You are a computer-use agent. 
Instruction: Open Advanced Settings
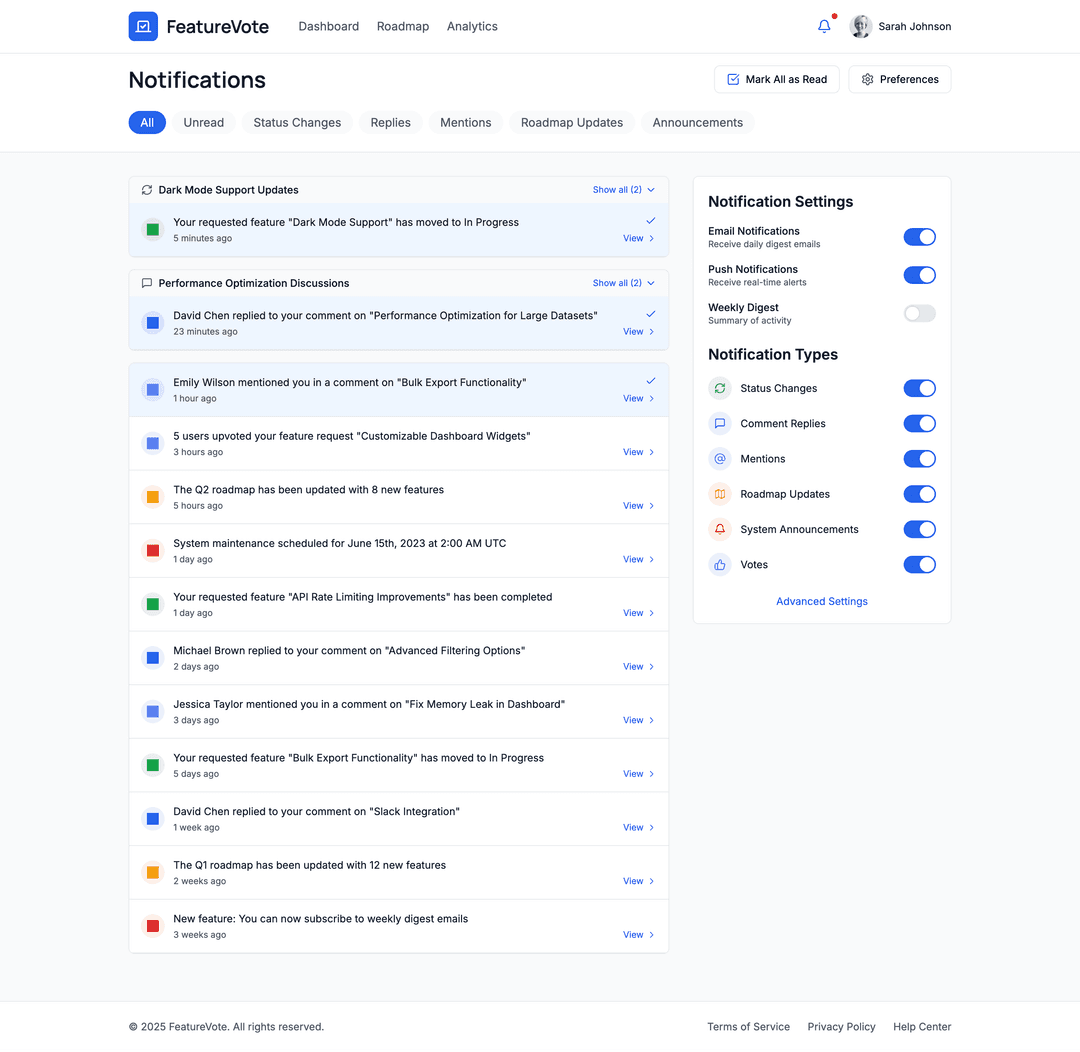[x=821, y=600]
